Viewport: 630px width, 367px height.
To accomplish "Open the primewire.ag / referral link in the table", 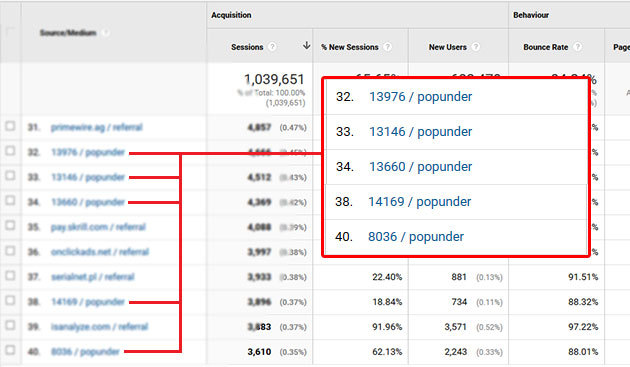I will tap(96, 127).
